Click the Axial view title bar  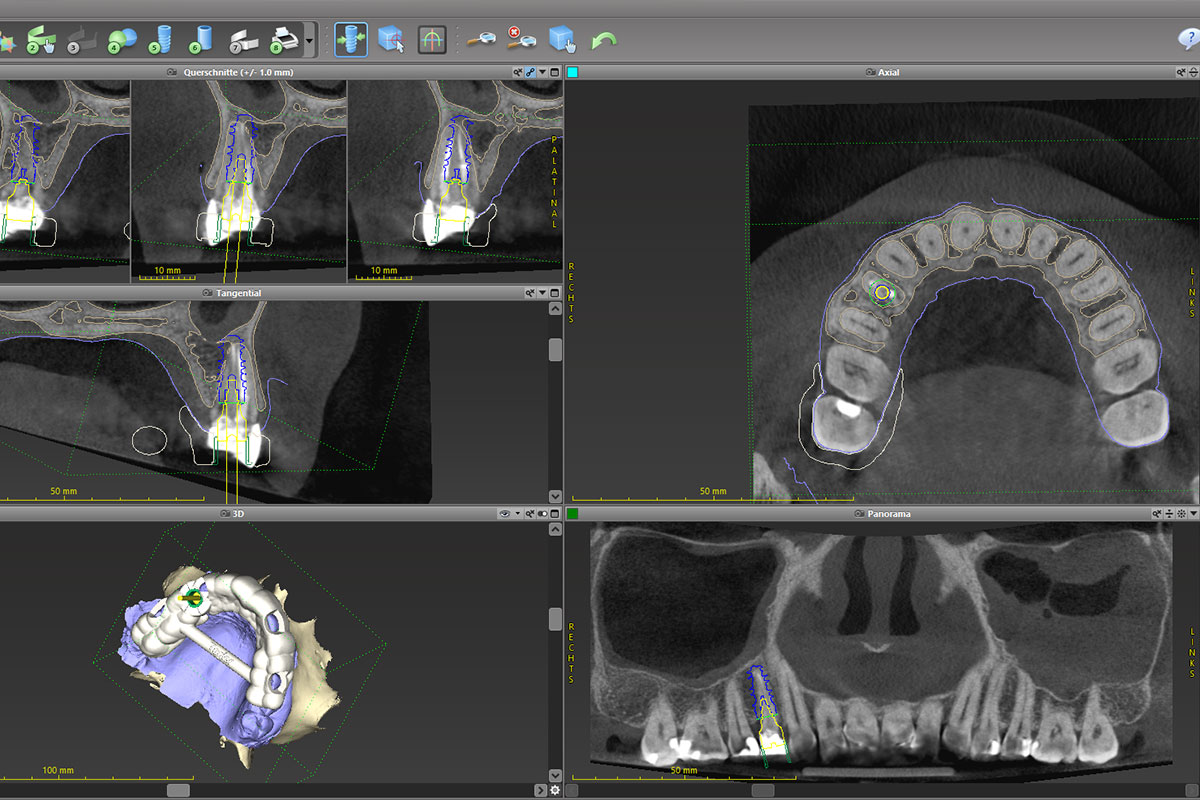pyautogui.click(x=880, y=72)
